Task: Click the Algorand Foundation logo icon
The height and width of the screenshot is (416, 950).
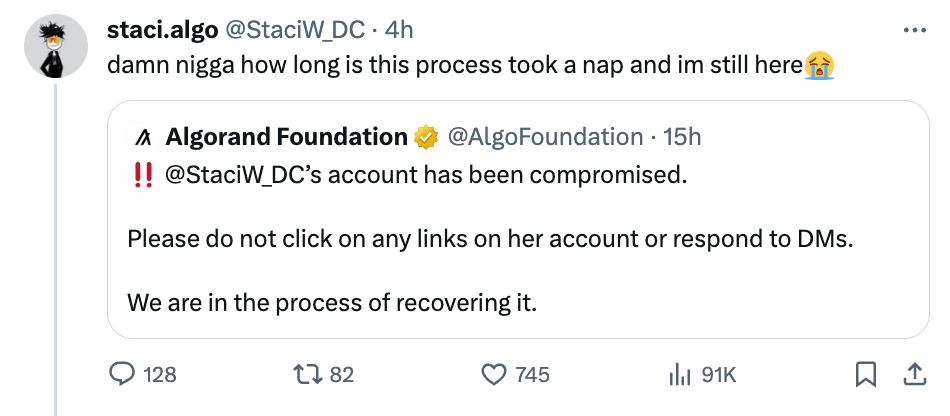Action: 142,136
